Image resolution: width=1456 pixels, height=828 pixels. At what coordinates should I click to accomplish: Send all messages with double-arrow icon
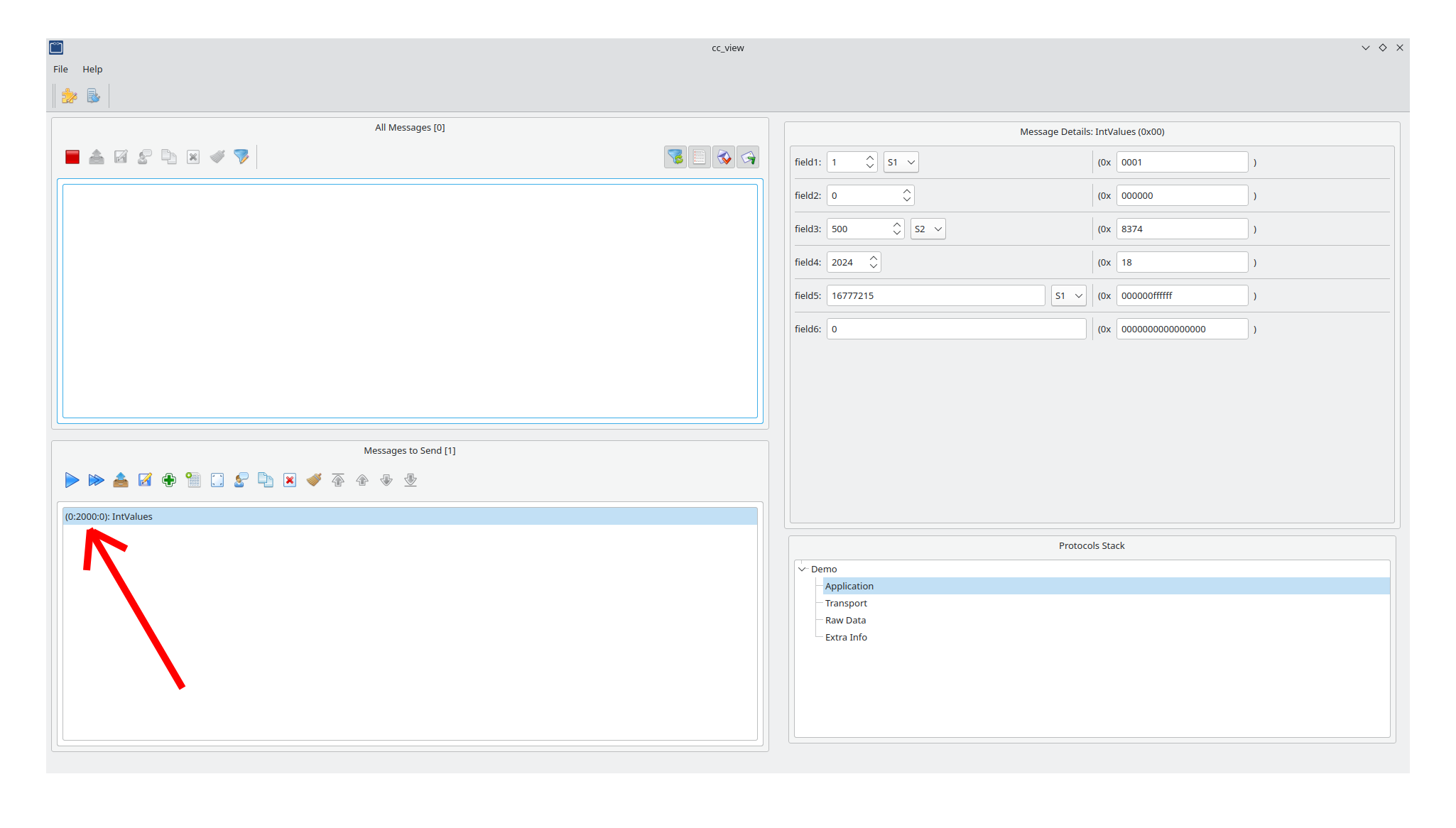pyautogui.click(x=97, y=480)
